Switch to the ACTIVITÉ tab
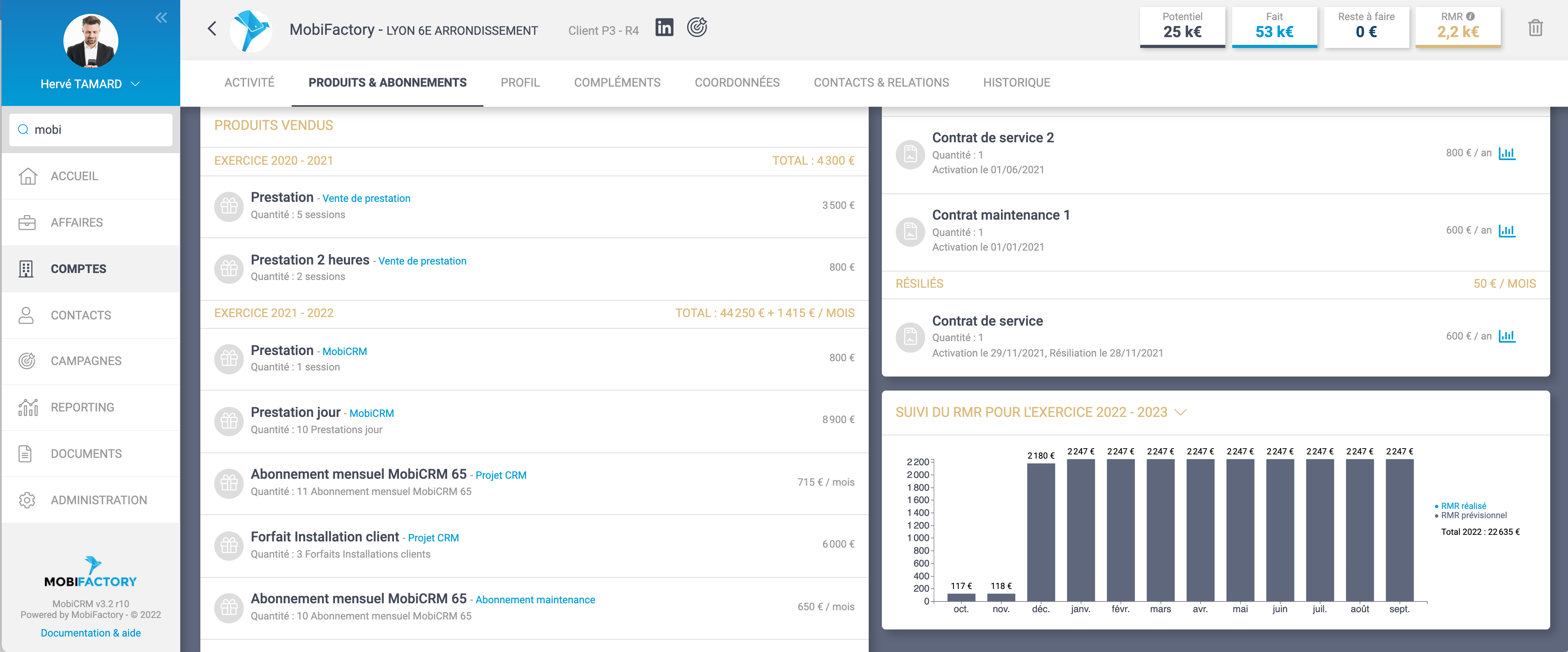Viewport: 1568px width, 652px height. [x=249, y=83]
